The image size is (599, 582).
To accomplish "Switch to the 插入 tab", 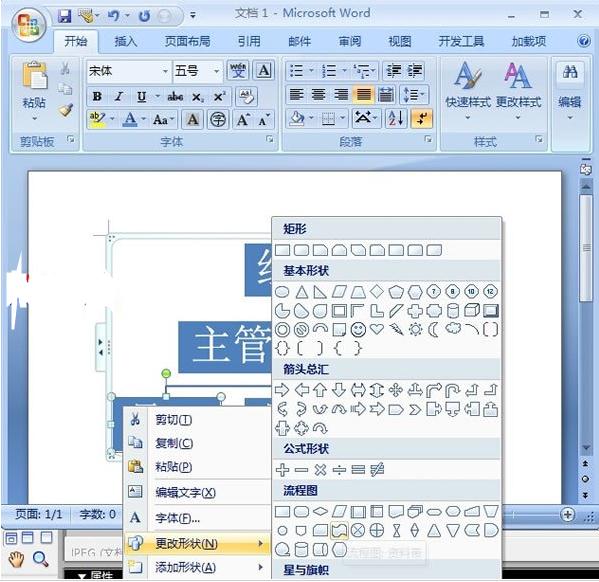I will click(126, 41).
